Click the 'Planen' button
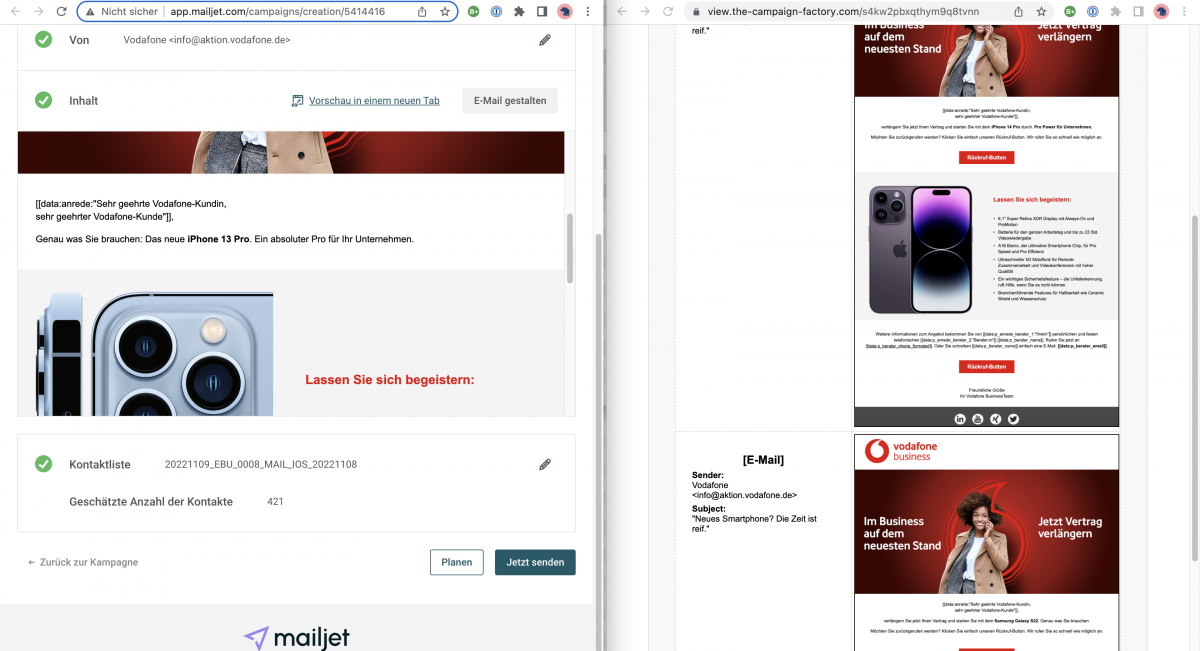Viewport: 1200px width, 651px height. [x=457, y=562]
